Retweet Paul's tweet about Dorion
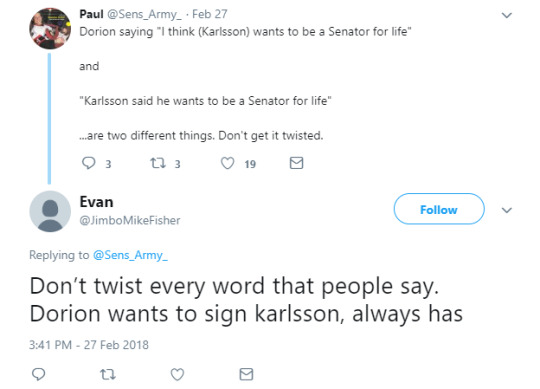 (158, 163)
